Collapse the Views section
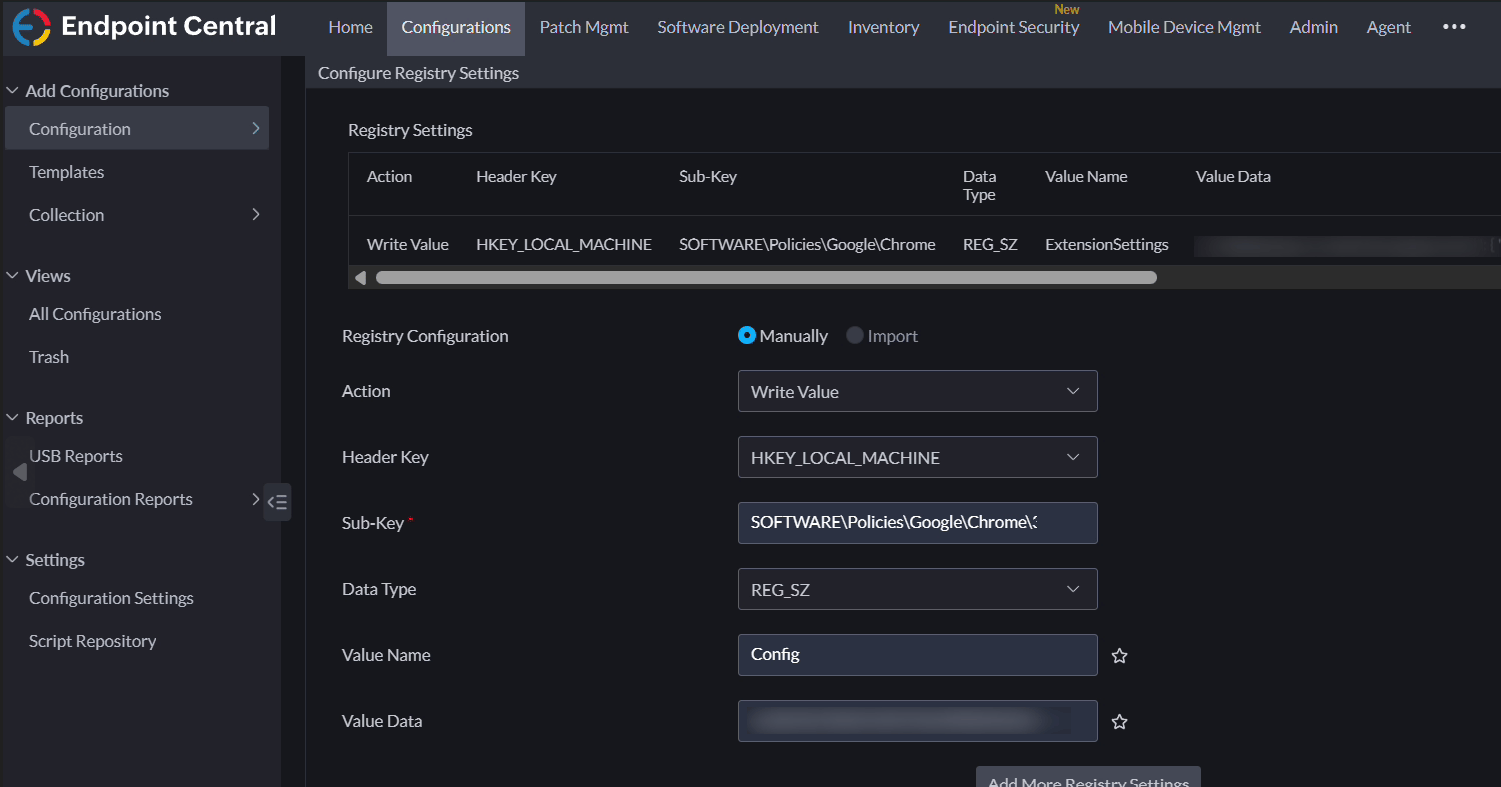This screenshot has width=1501, height=787. [x=13, y=275]
